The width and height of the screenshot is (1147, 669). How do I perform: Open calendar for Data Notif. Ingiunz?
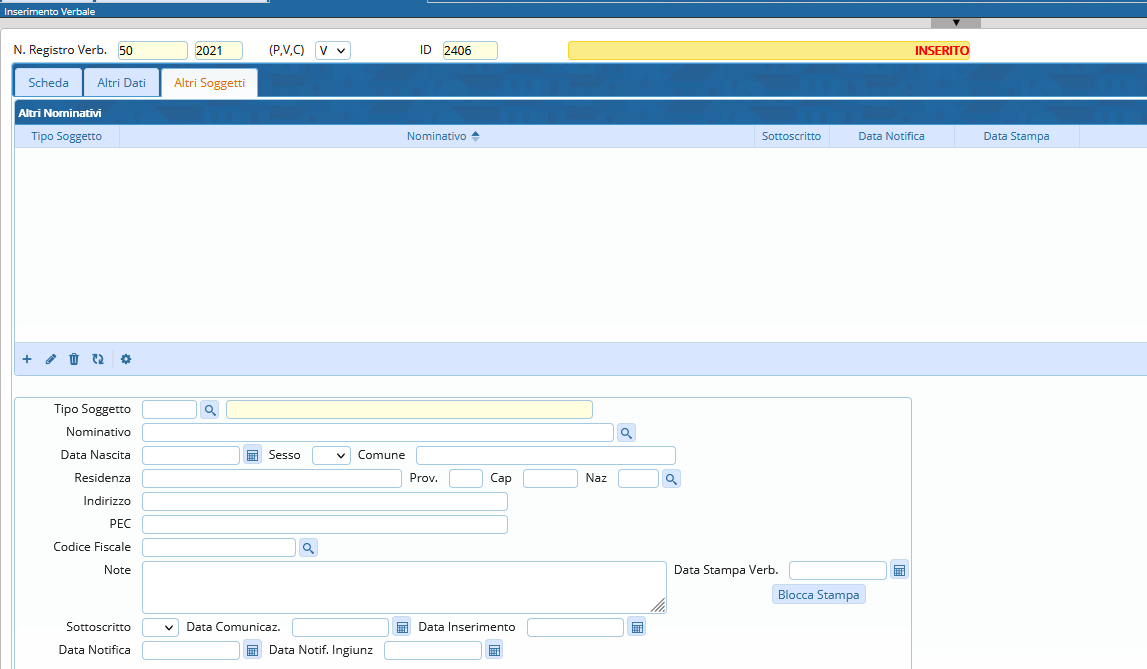click(493, 650)
